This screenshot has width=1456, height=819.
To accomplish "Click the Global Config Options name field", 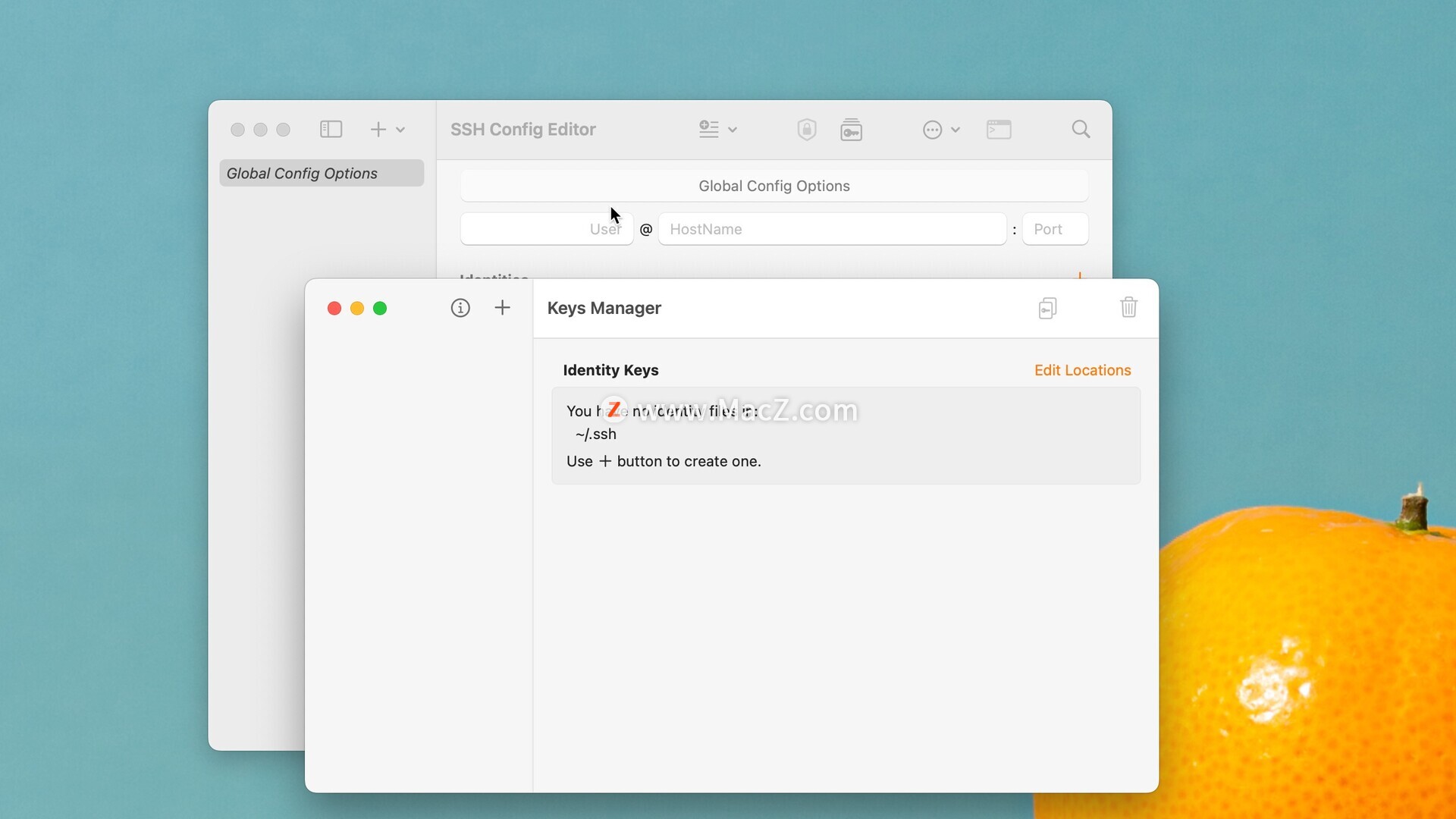I will [774, 186].
